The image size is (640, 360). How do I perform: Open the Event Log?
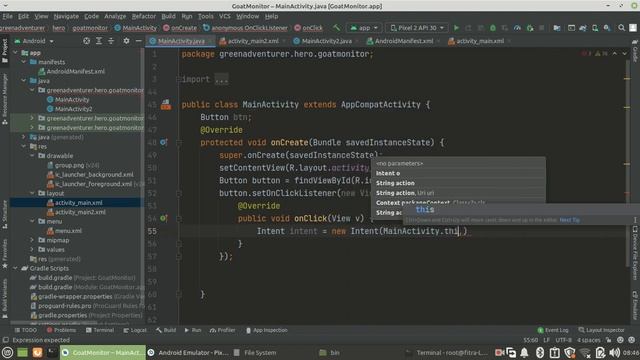click(x=553, y=330)
